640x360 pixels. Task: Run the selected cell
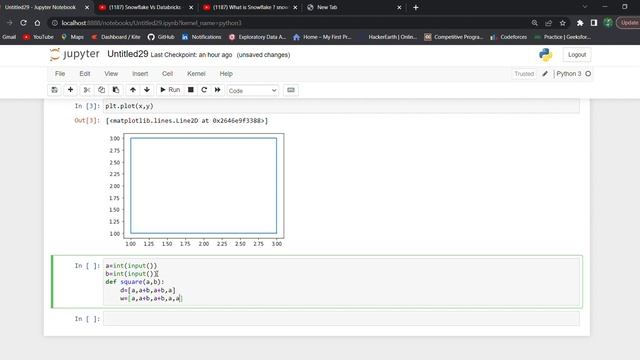click(x=170, y=90)
